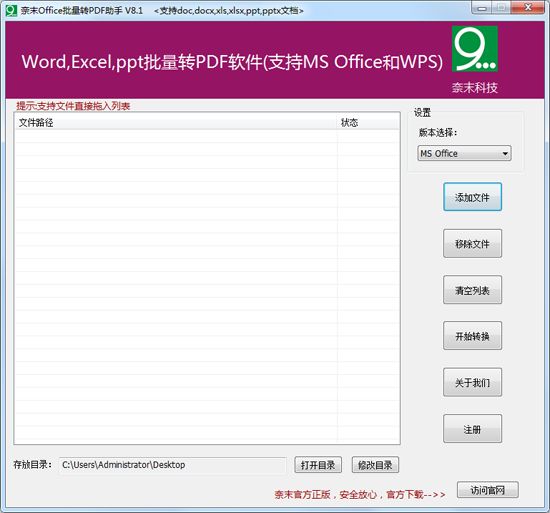This screenshot has height=513, width=550.
Task: Click the 注册 register button
Action: pyautogui.click(x=472, y=429)
